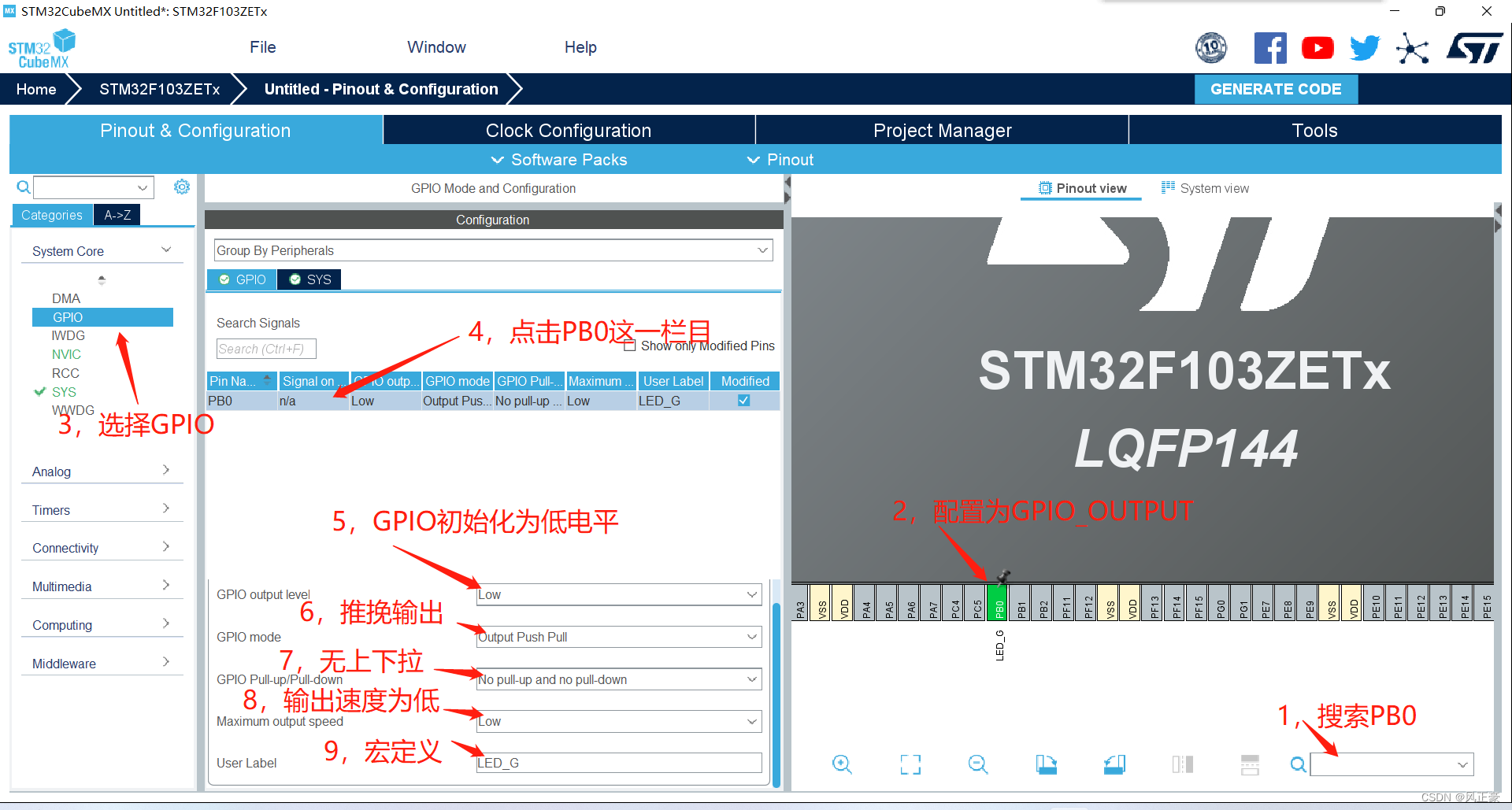Switch to Tools tab
Image resolution: width=1512 pixels, height=810 pixels.
click(x=1314, y=131)
